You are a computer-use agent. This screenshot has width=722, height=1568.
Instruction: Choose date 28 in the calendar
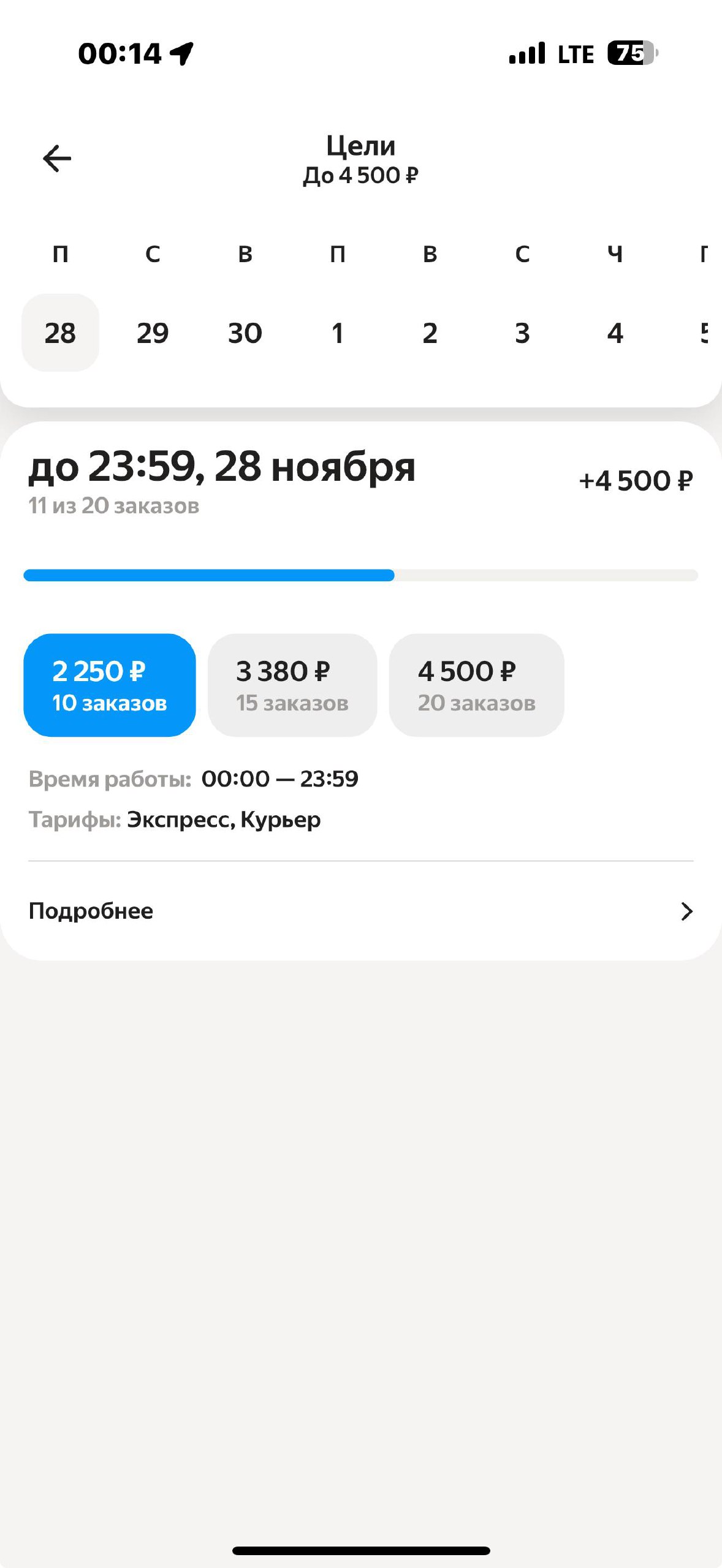[x=60, y=333]
